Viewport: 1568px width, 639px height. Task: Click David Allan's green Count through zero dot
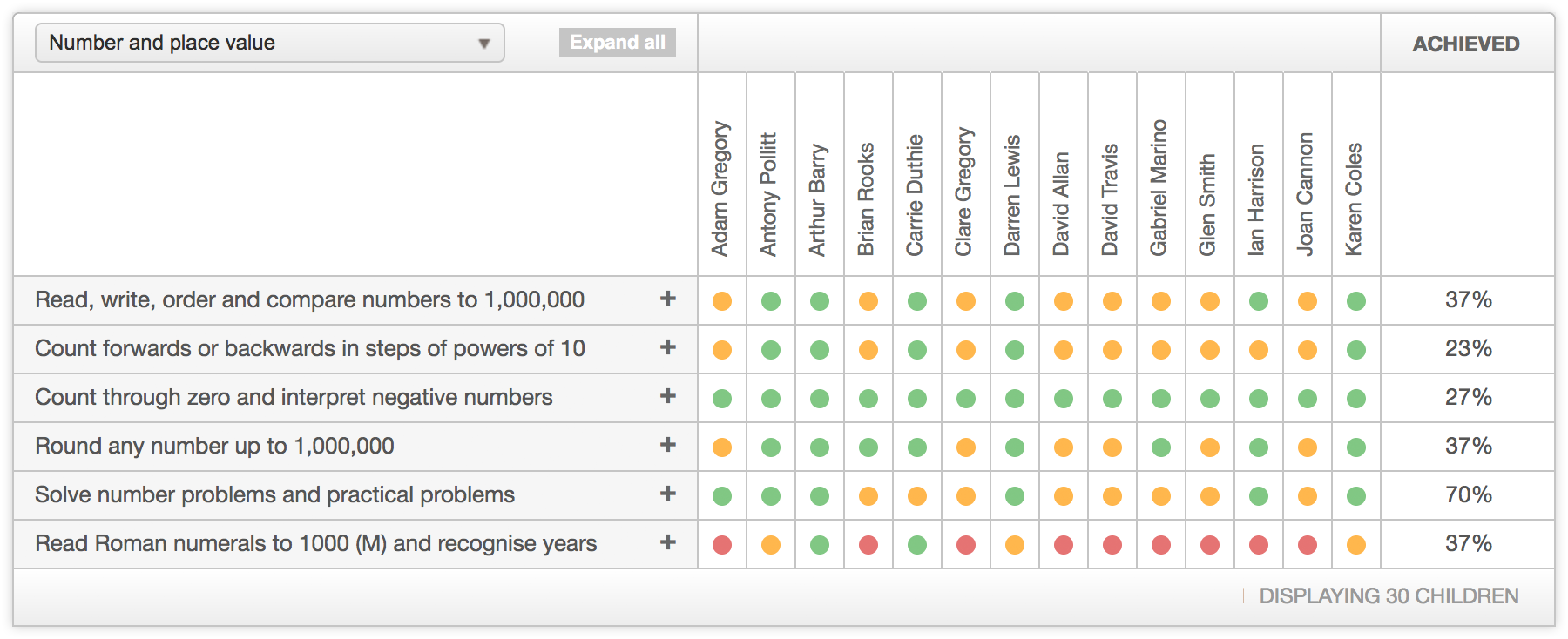pyautogui.click(x=1064, y=399)
